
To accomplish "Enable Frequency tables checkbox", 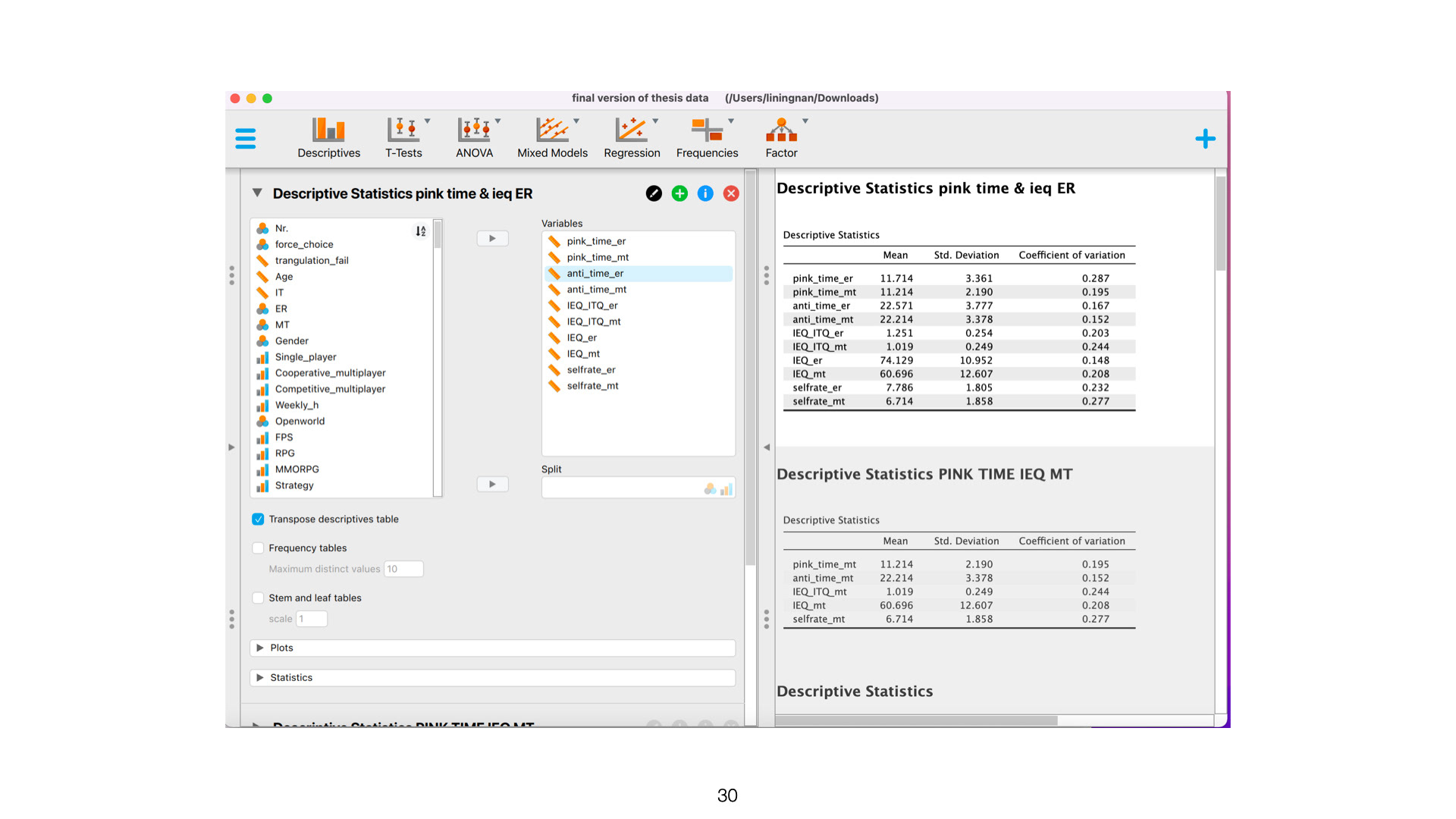I will [258, 548].
